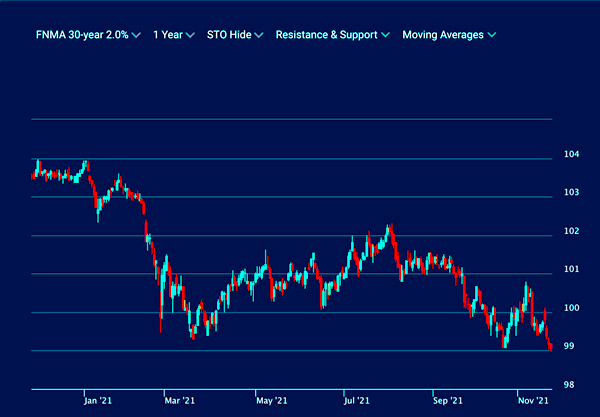Click the Sep '21 date axis label
600x417 pixels.
tap(445, 401)
